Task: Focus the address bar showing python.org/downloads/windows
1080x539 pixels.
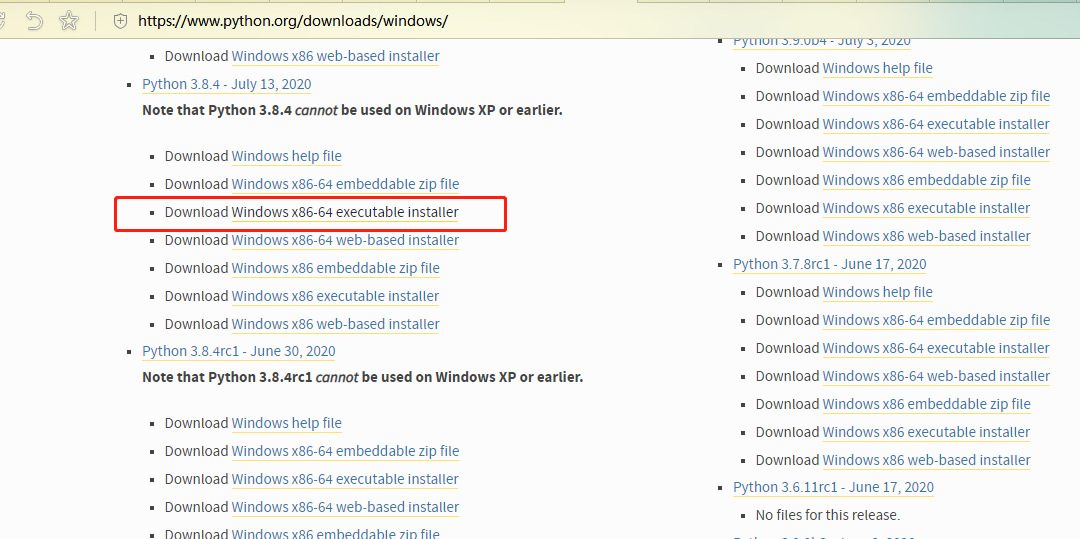Action: tap(293, 21)
